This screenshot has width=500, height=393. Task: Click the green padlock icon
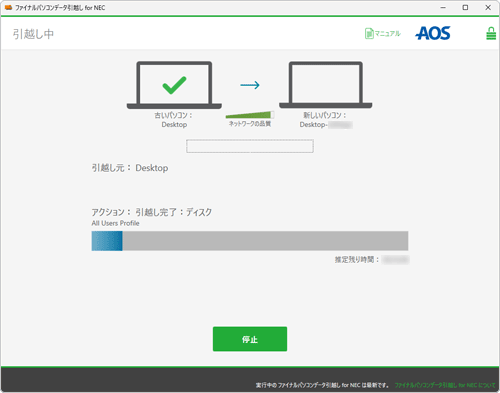(x=491, y=33)
